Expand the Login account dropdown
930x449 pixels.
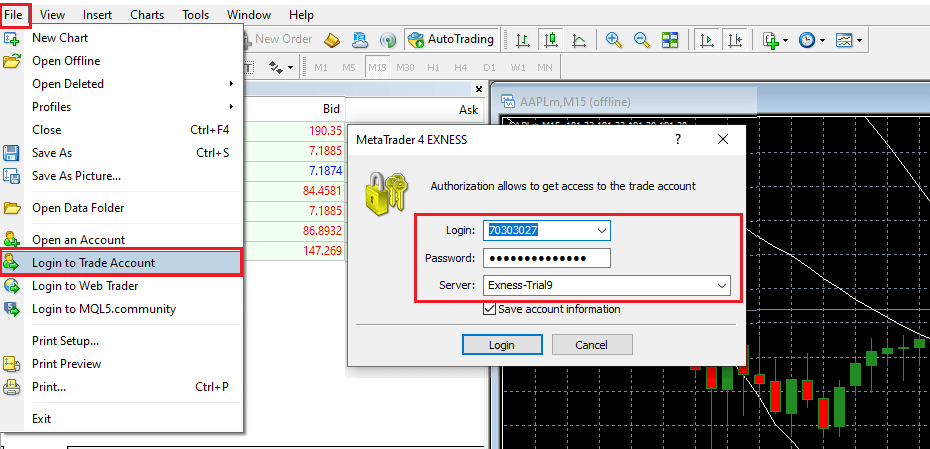pyautogui.click(x=600, y=230)
